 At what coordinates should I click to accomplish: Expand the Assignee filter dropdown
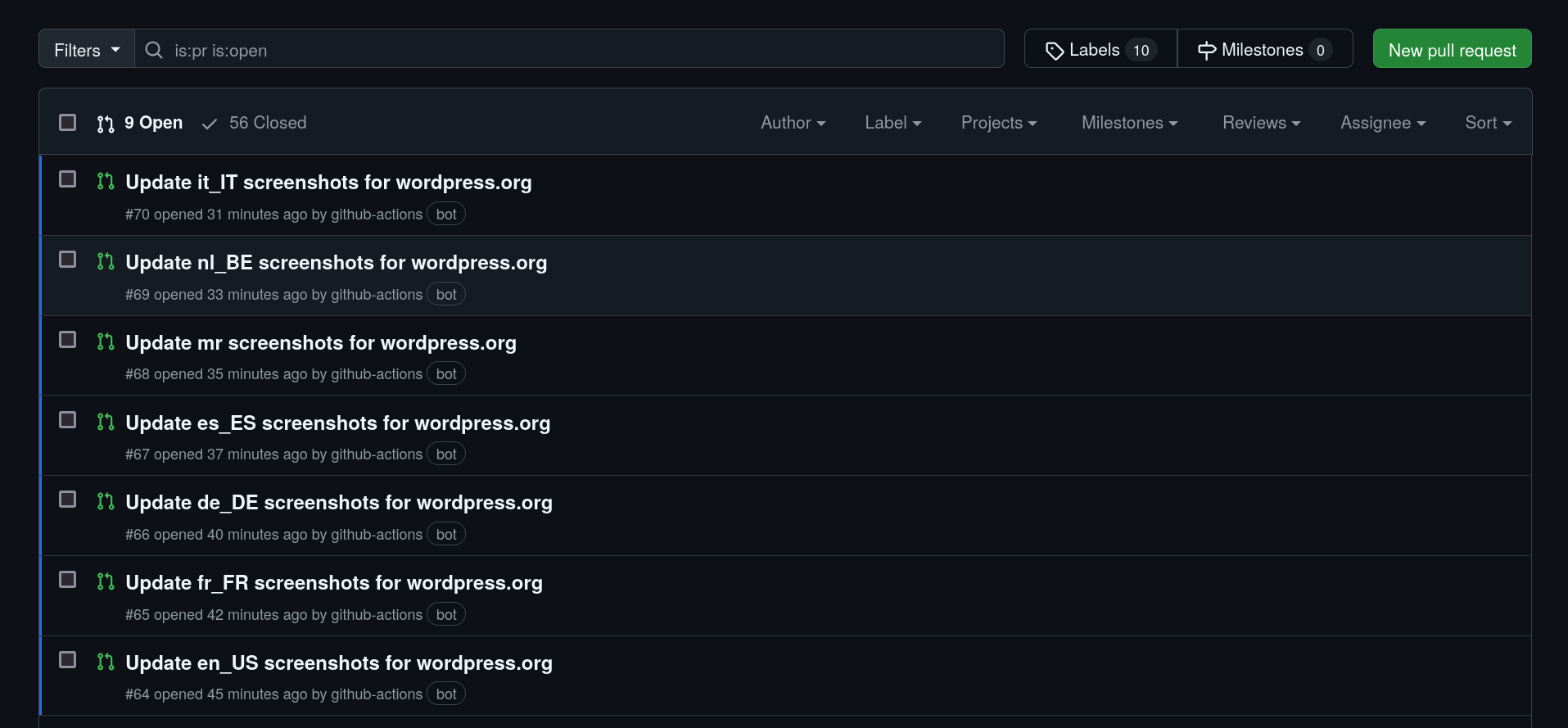tap(1383, 123)
